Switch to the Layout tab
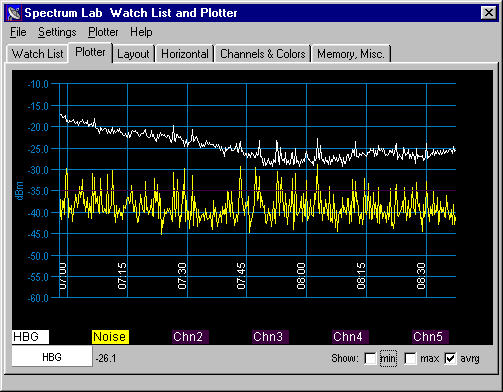The height and width of the screenshot is (392, 503). click(x=133, y=54)
